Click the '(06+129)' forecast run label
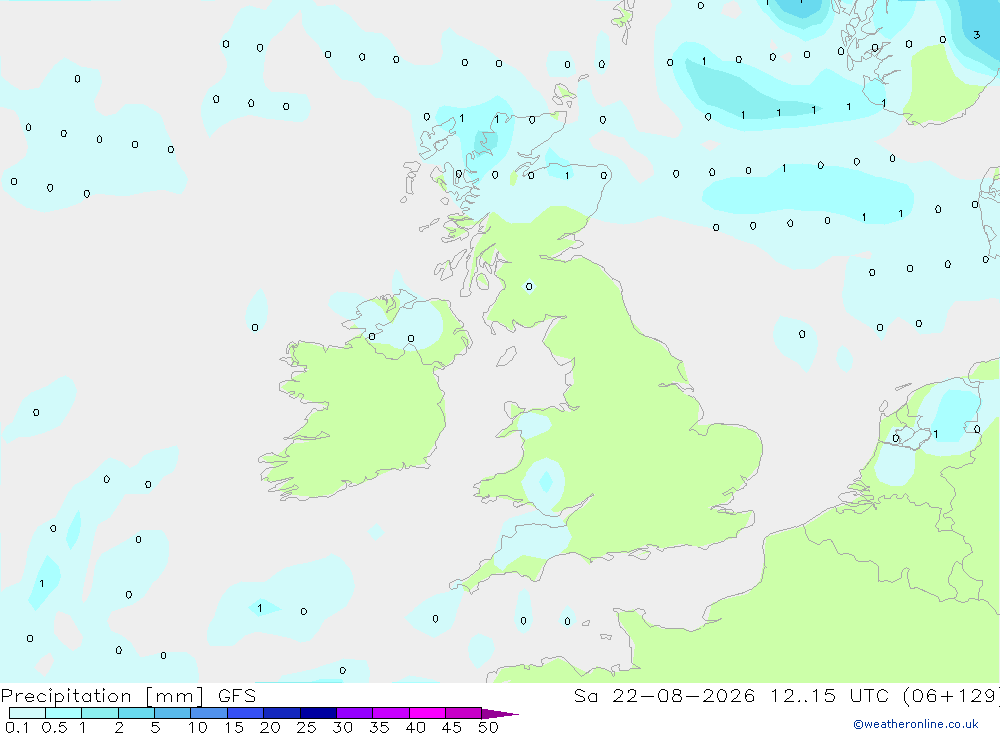The image size is (1000, 733). [x=951, y=695]
